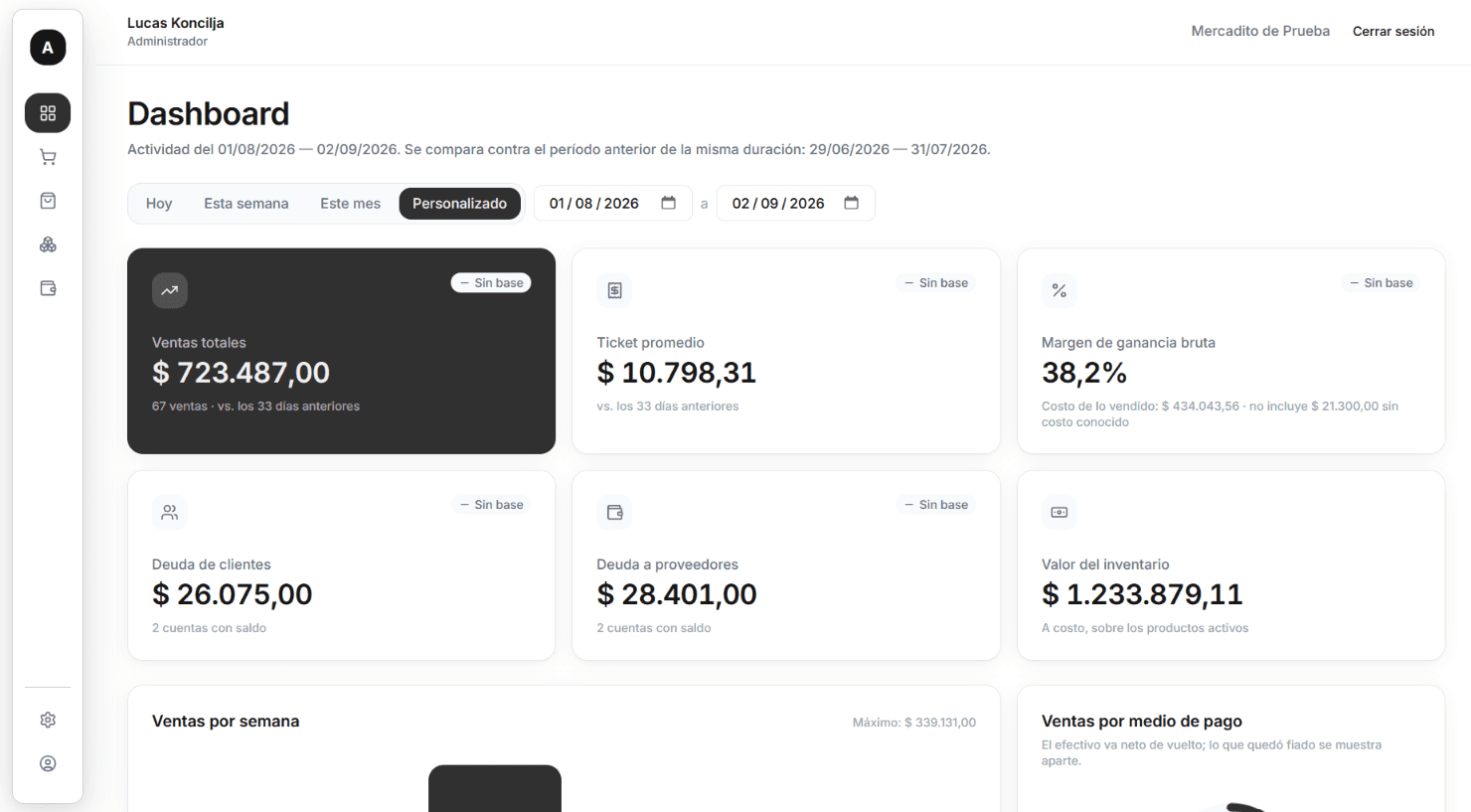Click the Lucas Koncilja user name
The height and width of the screenshot is (812, 1471).
tap(176, 23)
